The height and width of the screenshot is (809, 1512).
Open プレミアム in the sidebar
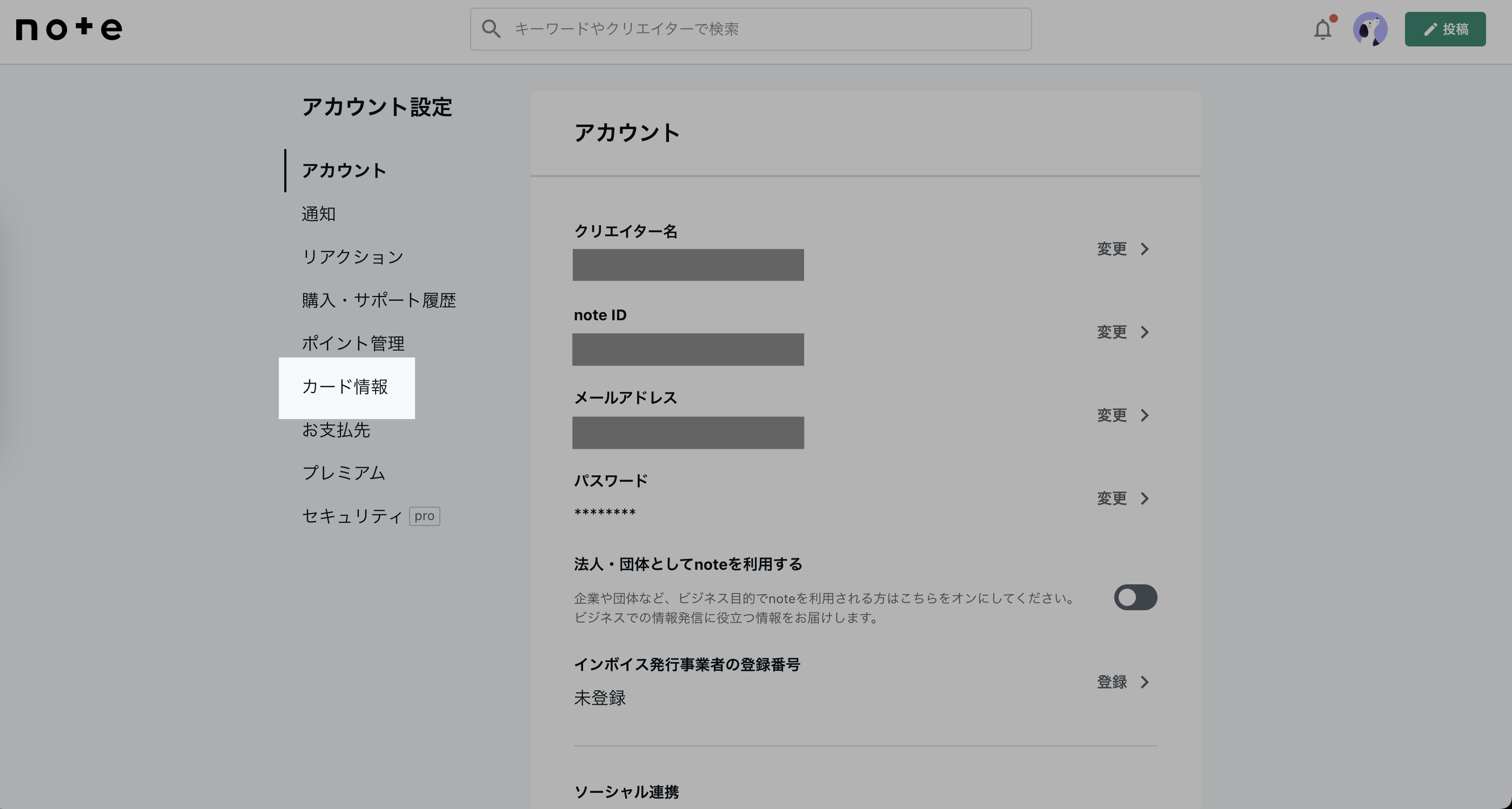click(x=344, y=473)
